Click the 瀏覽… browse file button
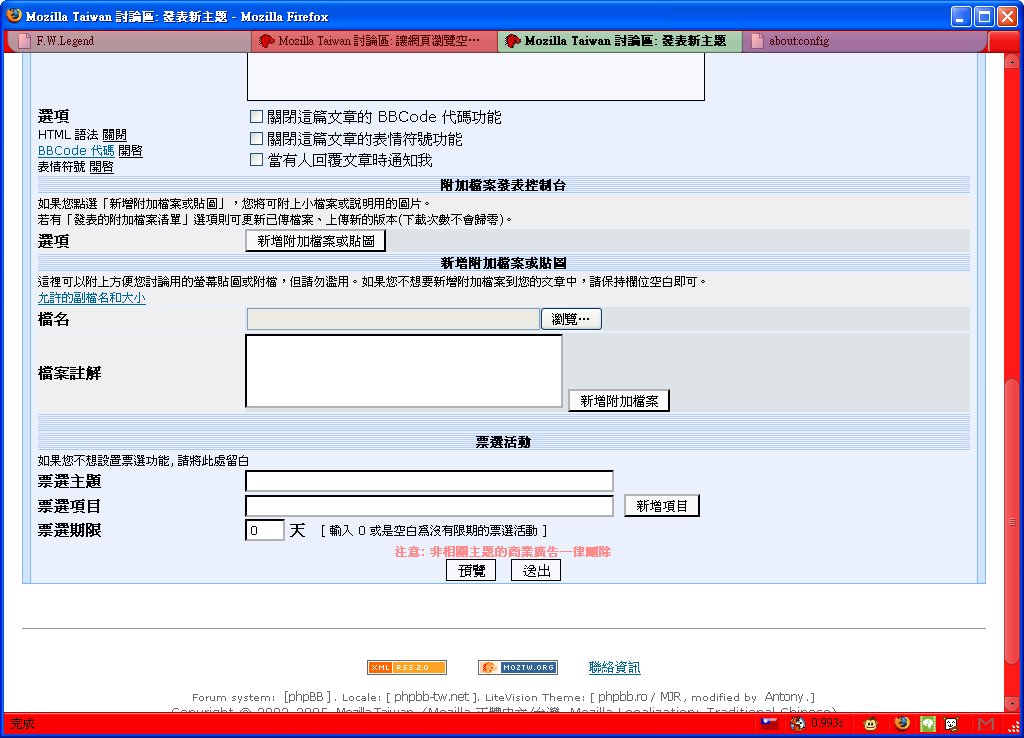Image resolution: width=1024 pixels, height=738 pixels. coord(571,319)
